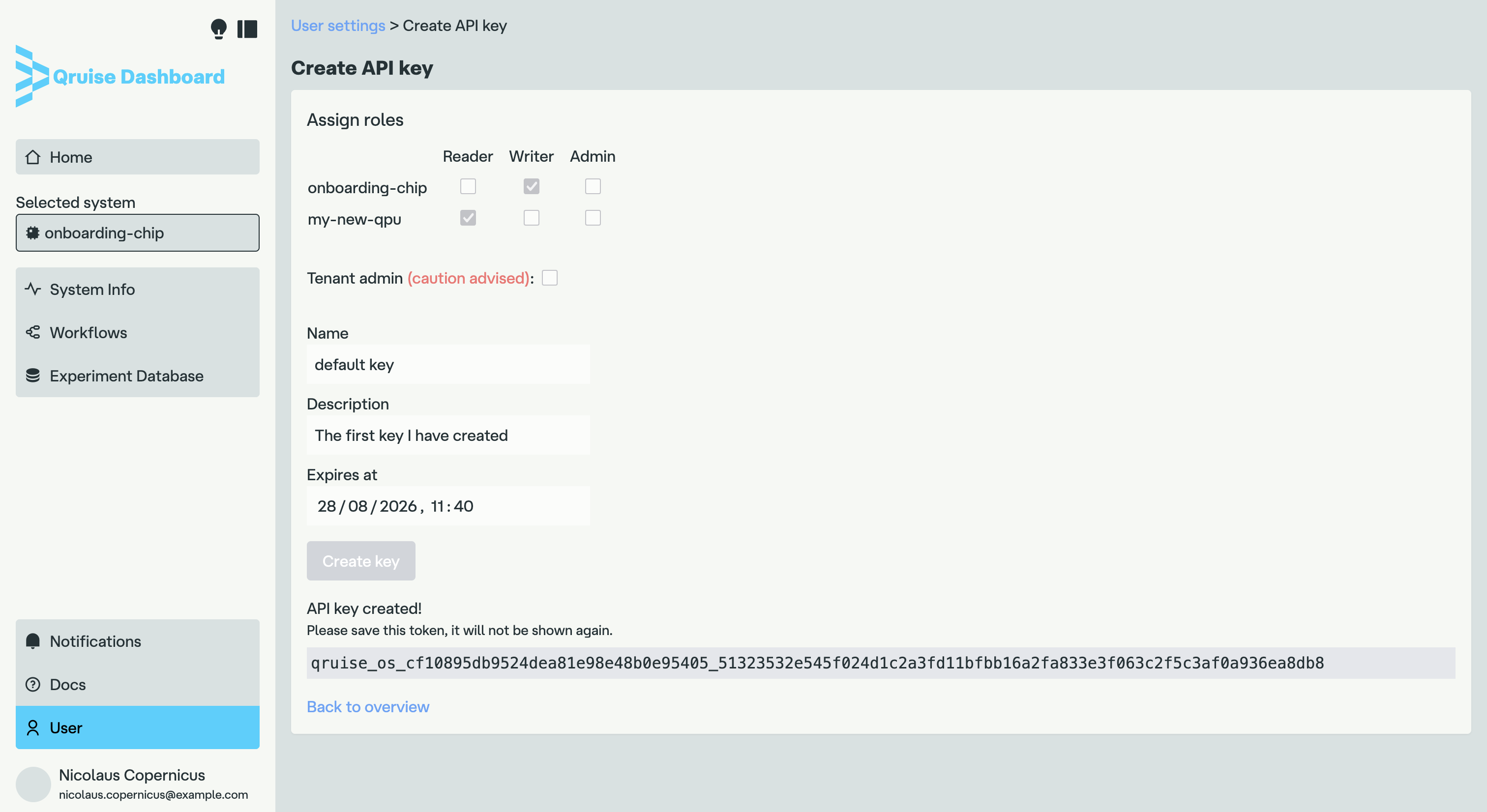Screen dimensions: 1487x812
Task: Open Workflows via its node icon
Action: tap(33, 332)
